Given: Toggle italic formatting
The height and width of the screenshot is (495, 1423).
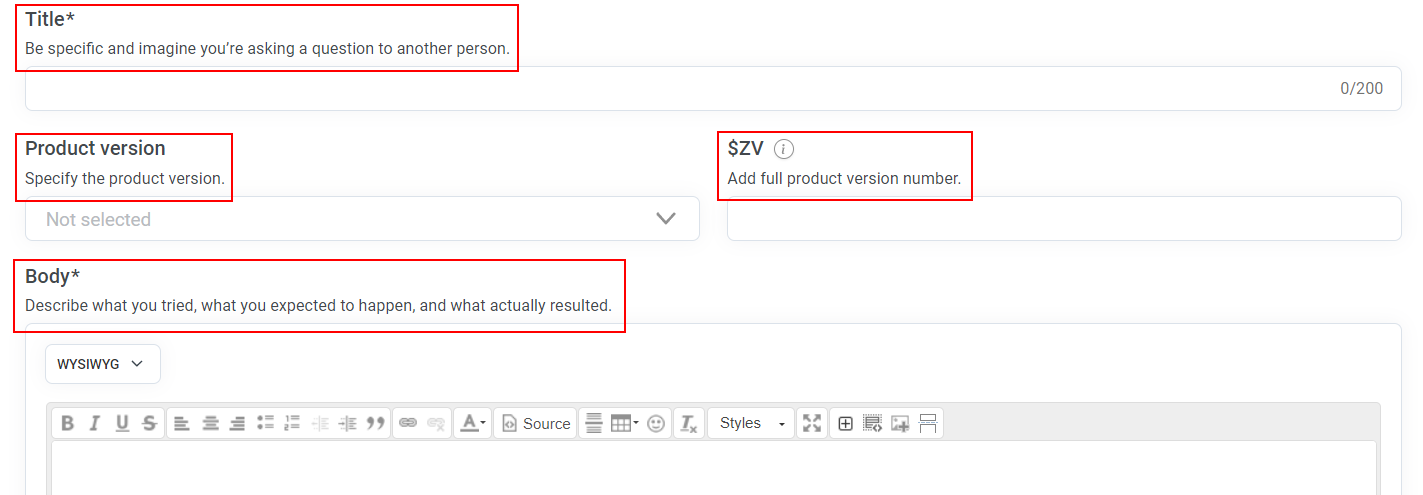Looking at the screenshot, I should [95, 424].
